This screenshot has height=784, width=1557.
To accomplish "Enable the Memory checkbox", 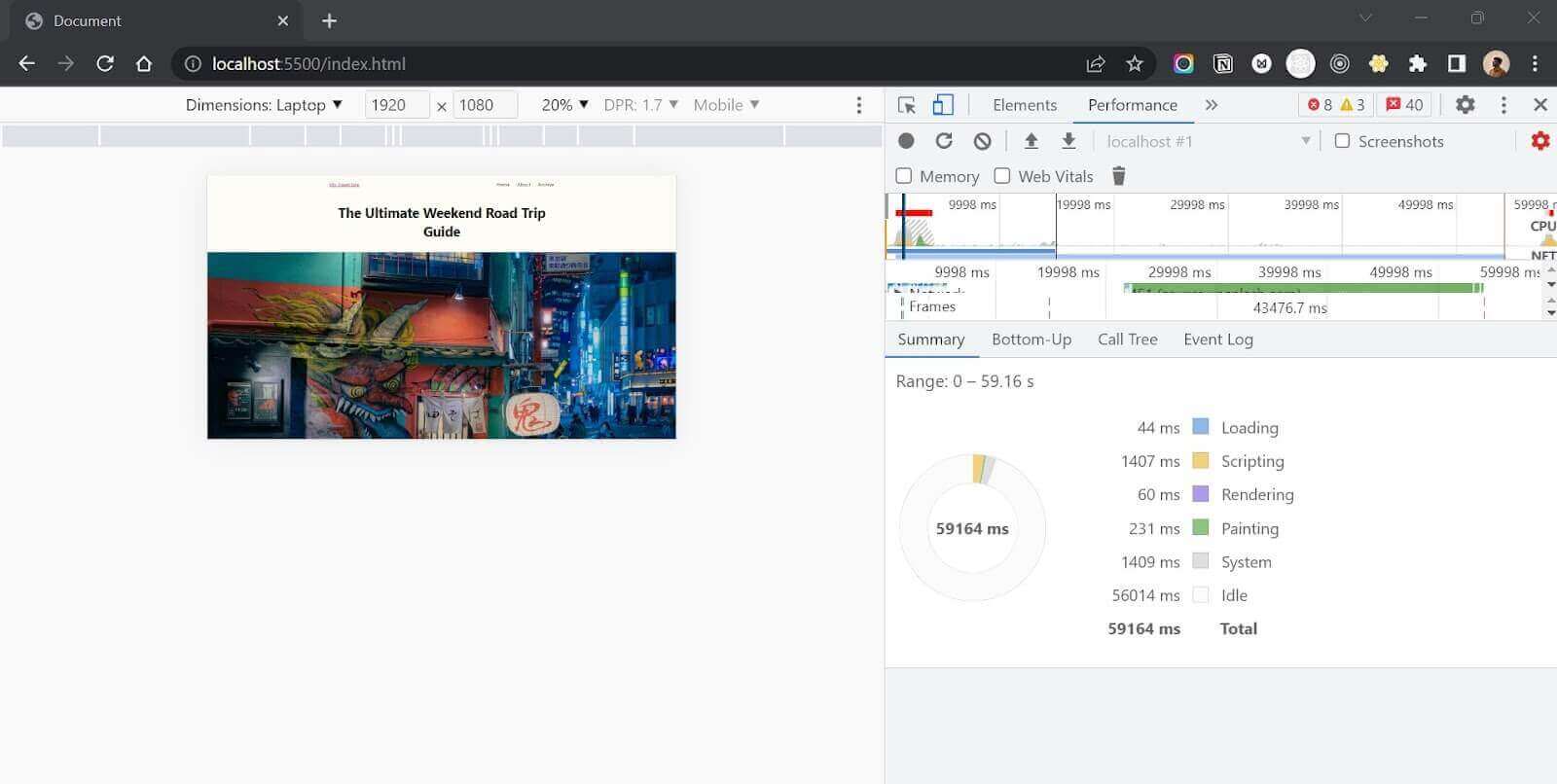I will click(904, 176).
